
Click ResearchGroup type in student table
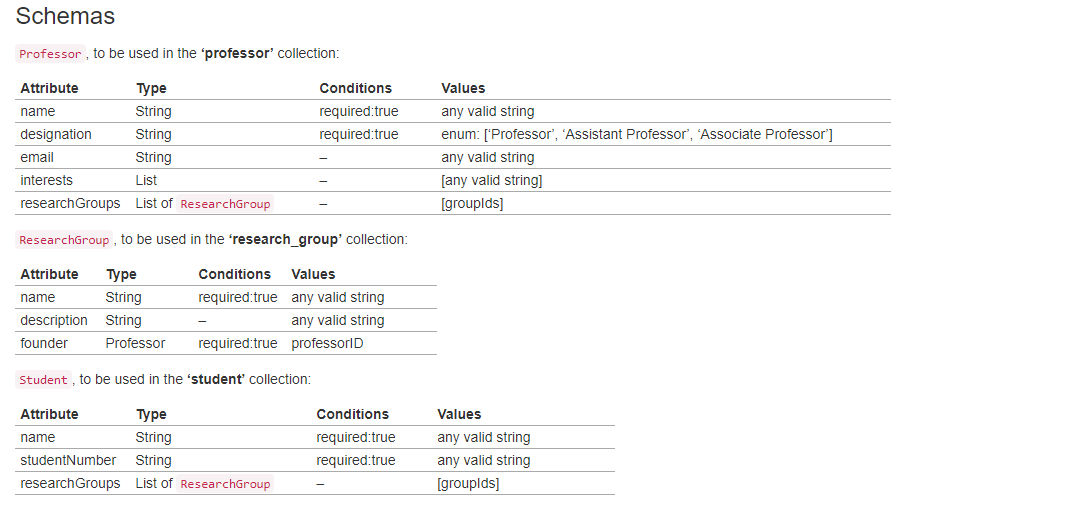coord(225,484)
